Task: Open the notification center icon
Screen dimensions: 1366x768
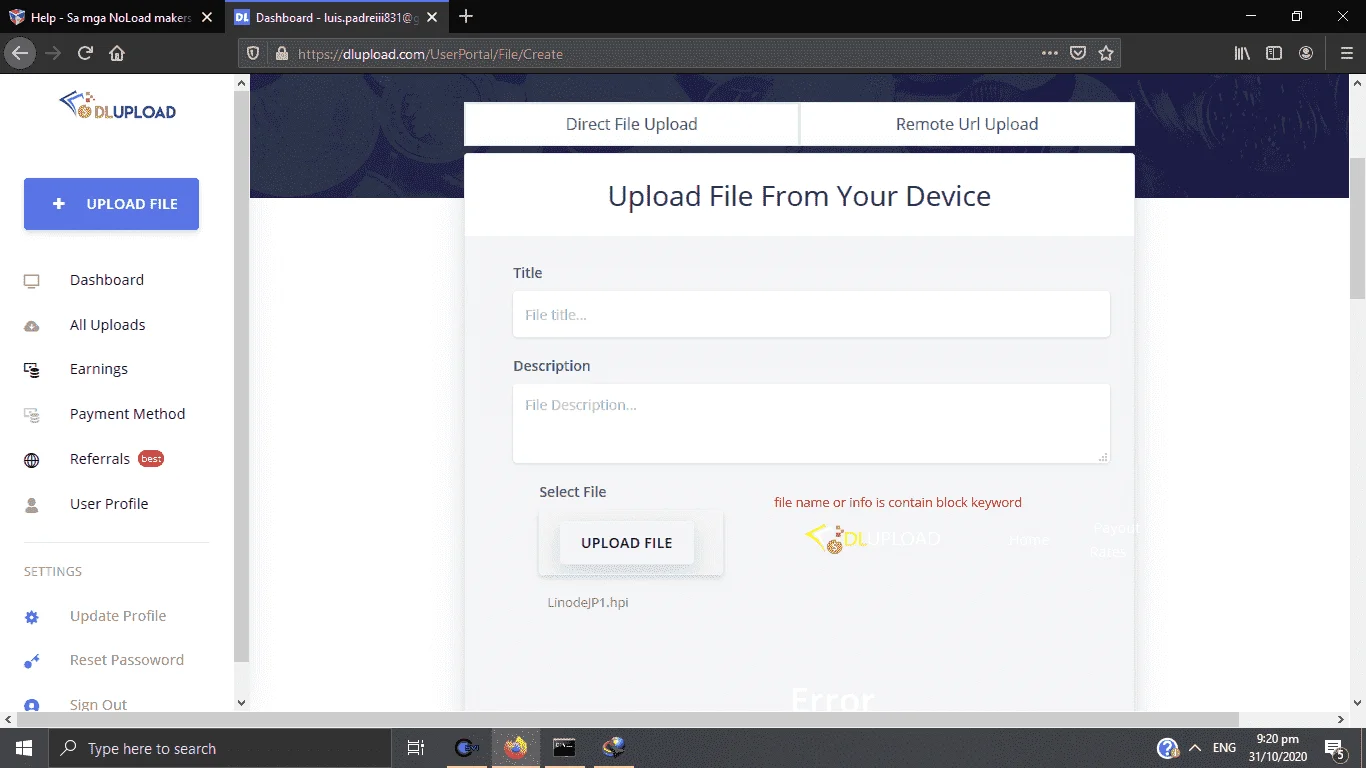Action: (x=1334, y=748)
